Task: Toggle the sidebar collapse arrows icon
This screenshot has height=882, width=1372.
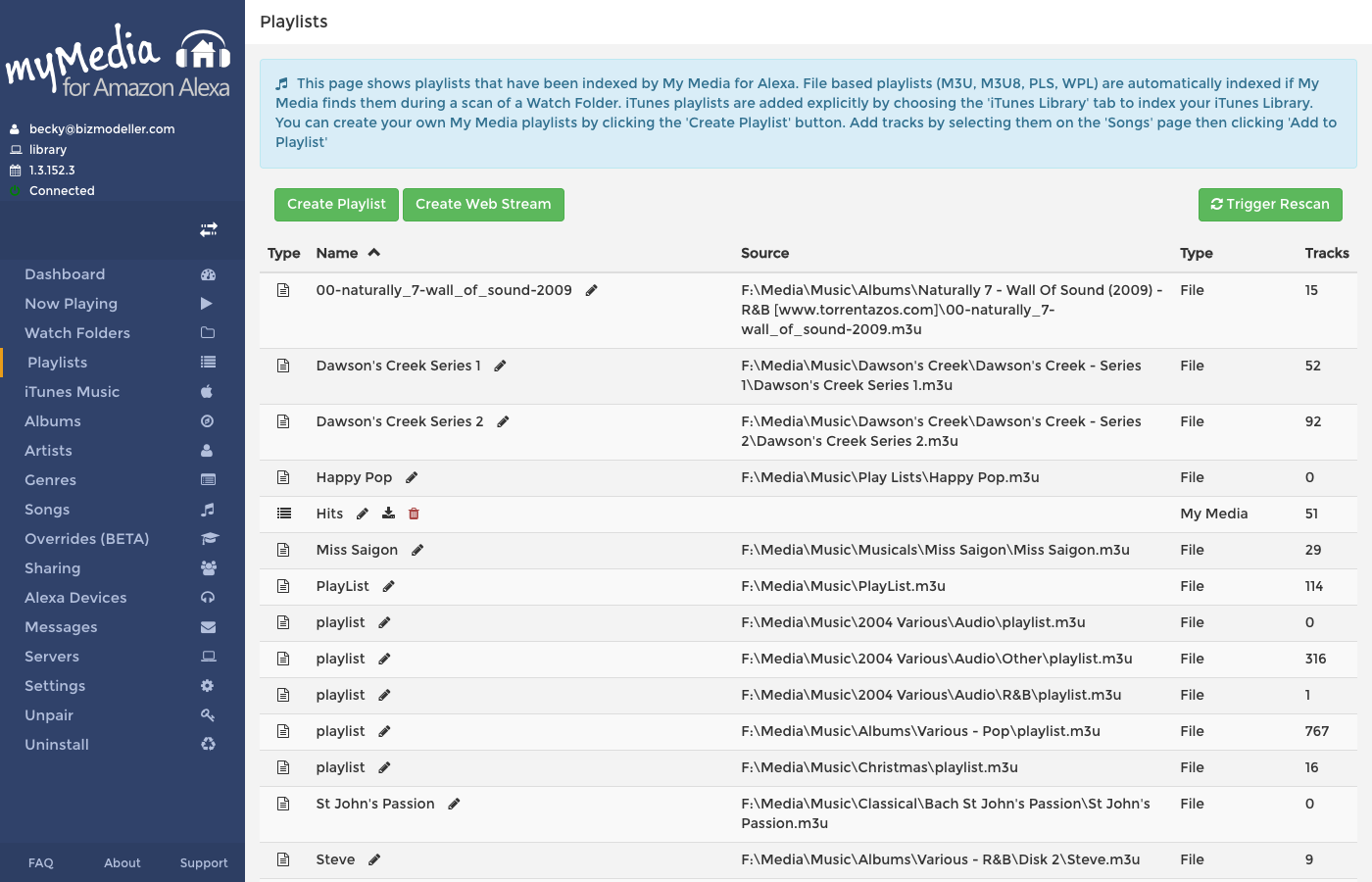Action: pos(209,229)
